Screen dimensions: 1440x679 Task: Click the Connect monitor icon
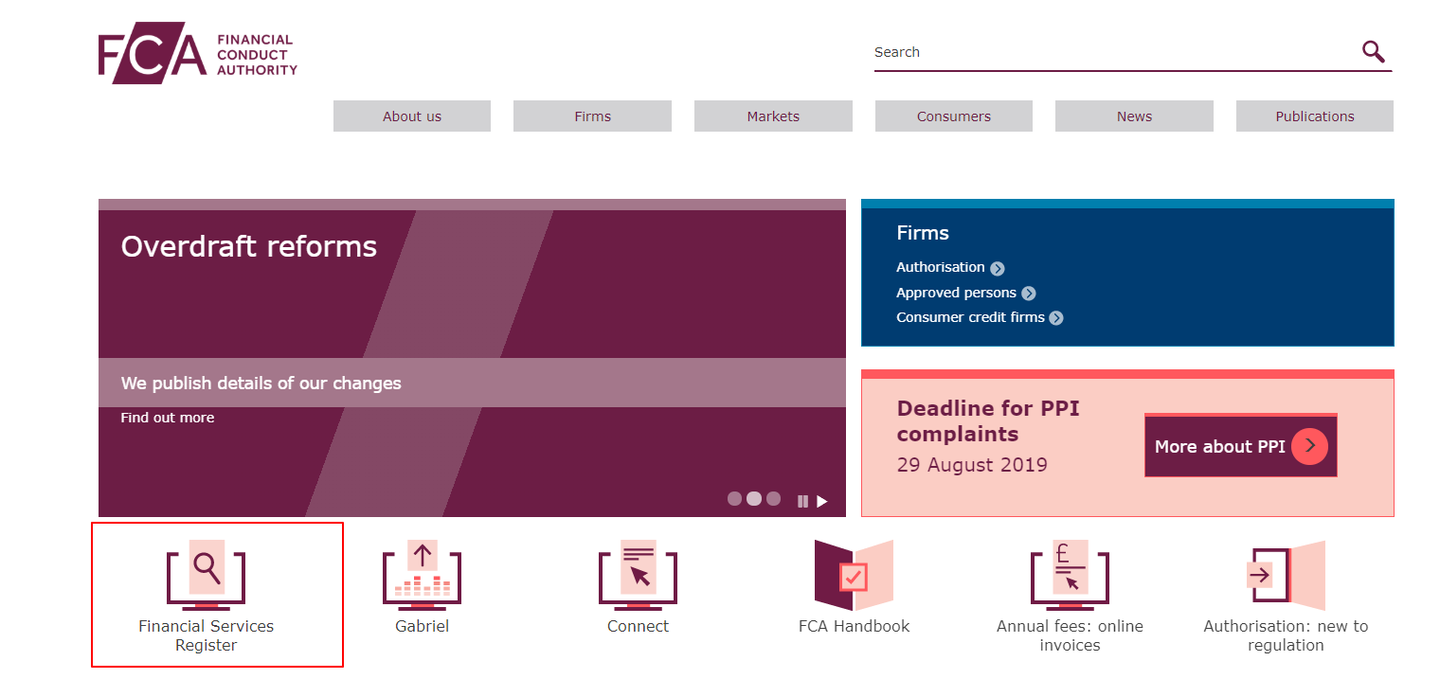click(638, 575)
